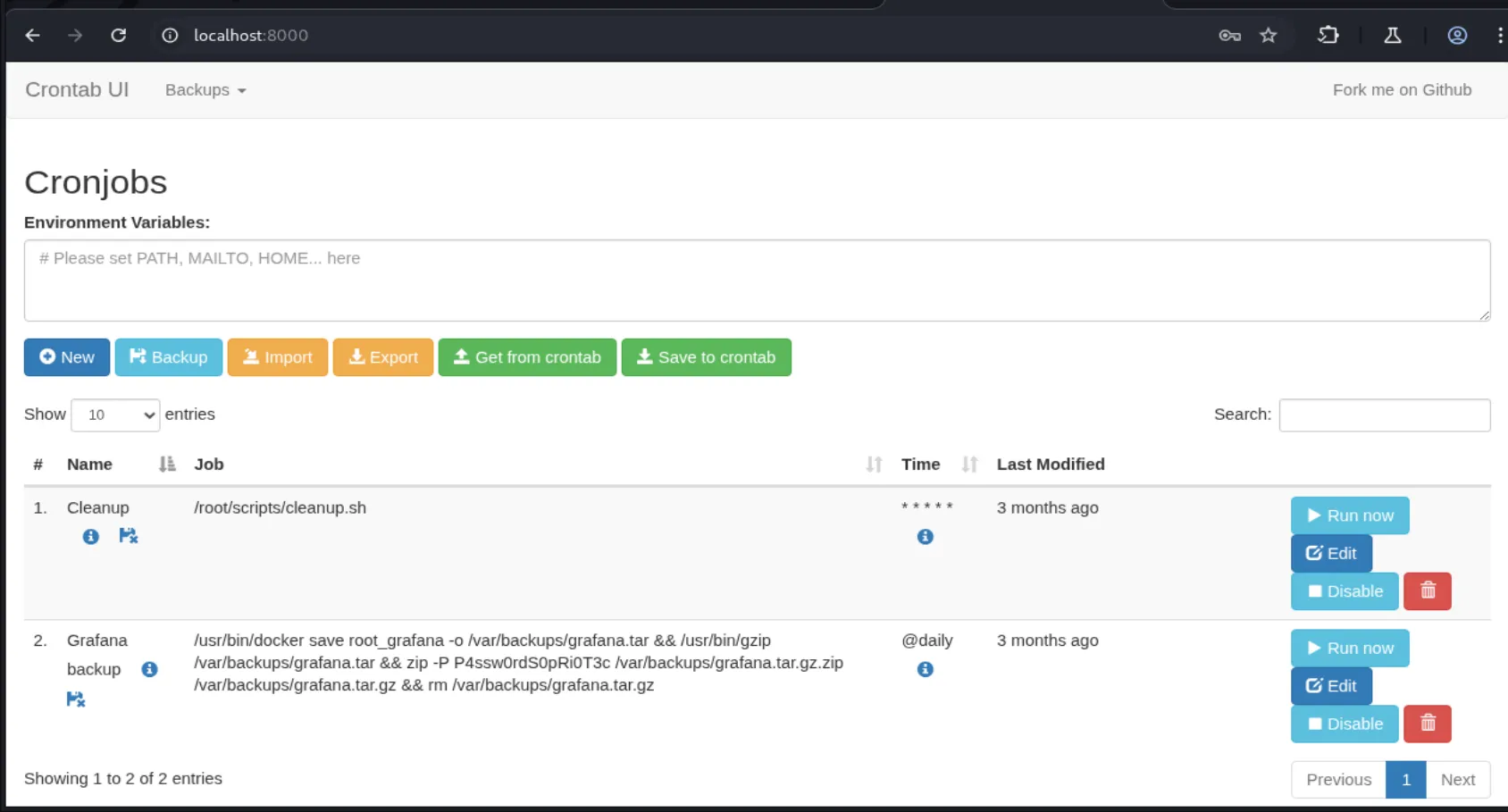Open the Backups dropdown menu
The width and height of the screenshot is (1508, 812).
click(x=205, y=90)
